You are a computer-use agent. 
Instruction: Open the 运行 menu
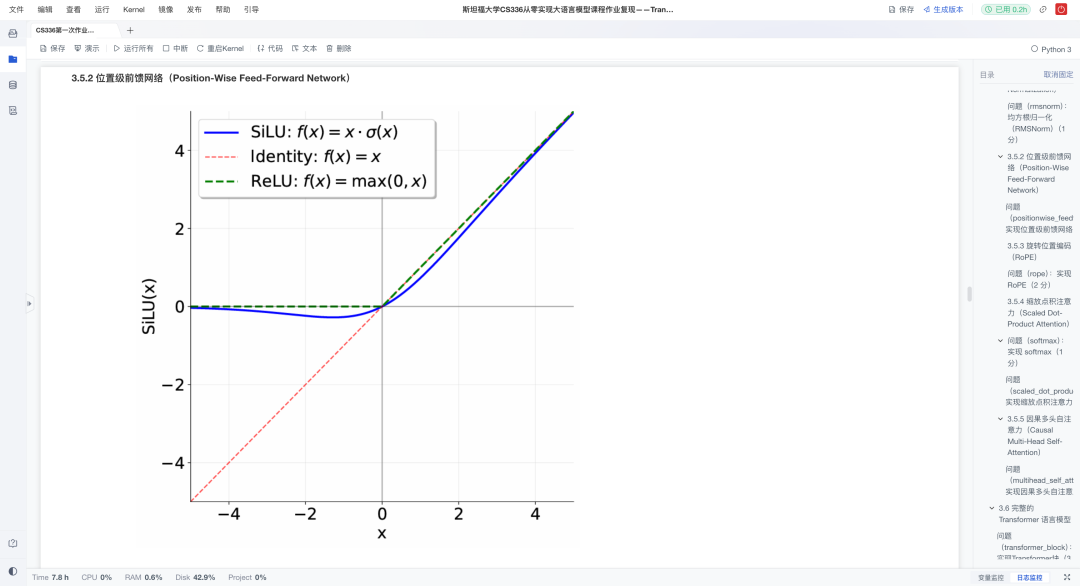pyautogui.click(x=102, y=10)
